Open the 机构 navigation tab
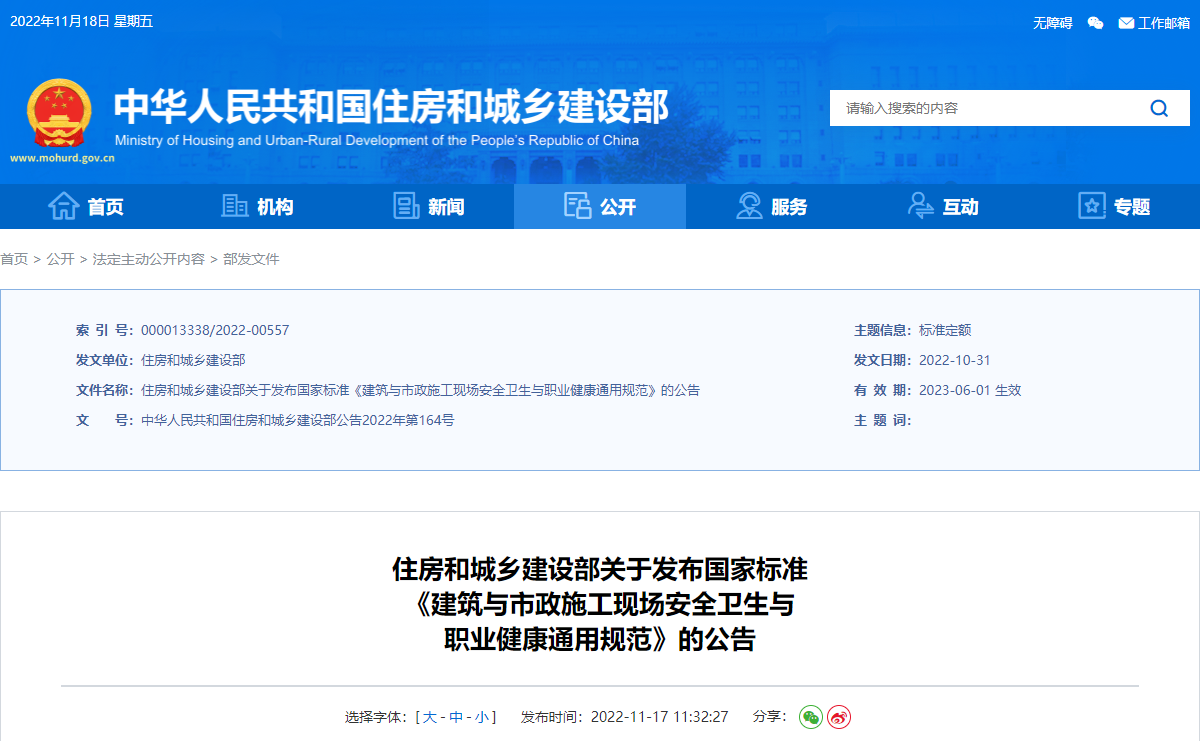 point(257,207)
